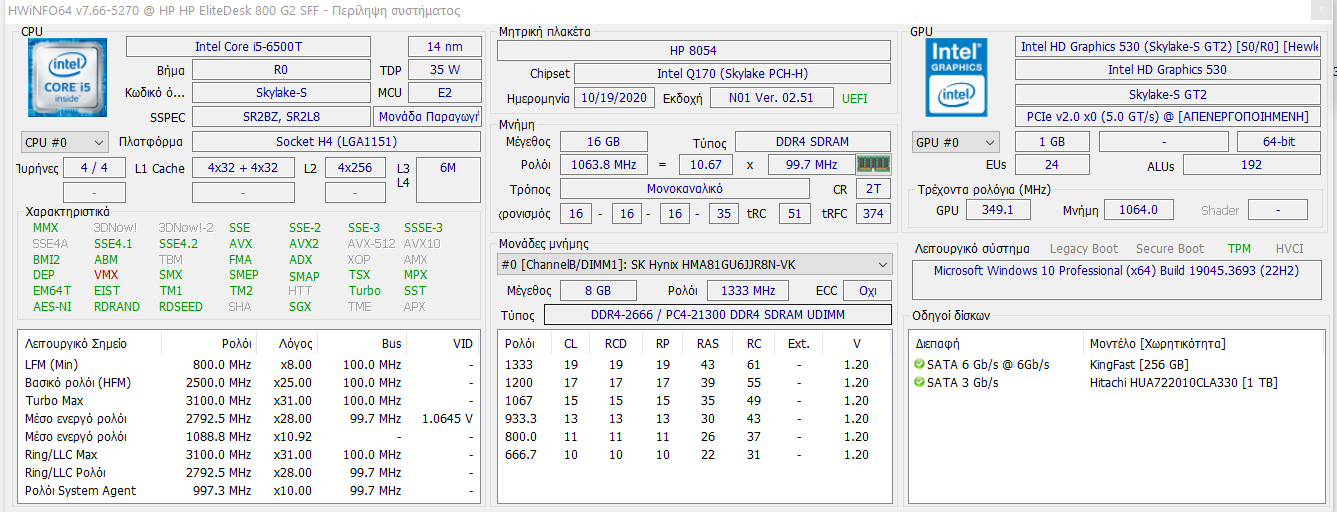Click the Socket H4 (LGA1151) platform field
This screenshot has width=1337, height=512.
(x=336, y=142)
